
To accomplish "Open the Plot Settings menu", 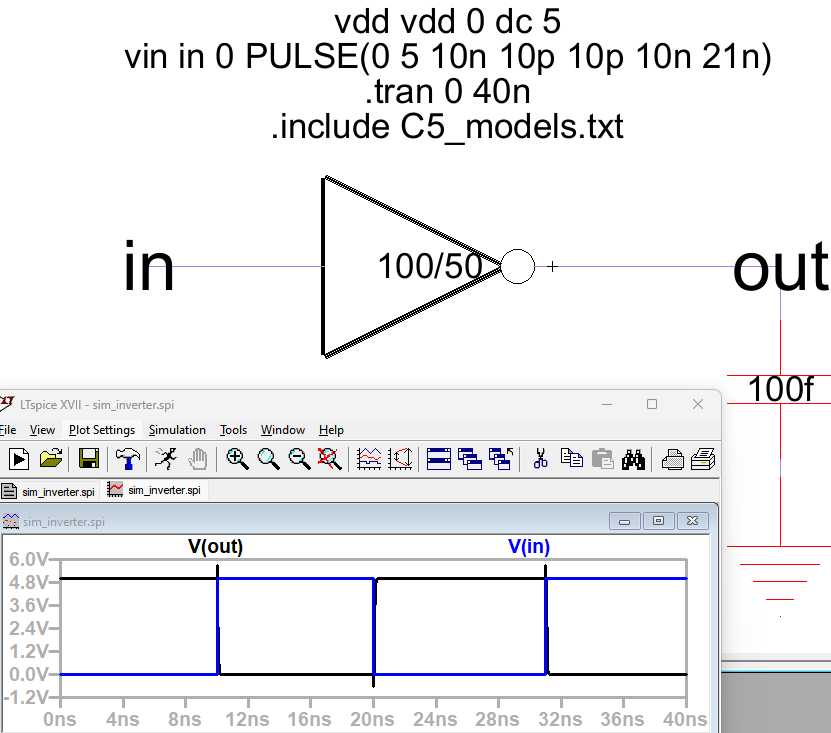I will tap(102, 430).
